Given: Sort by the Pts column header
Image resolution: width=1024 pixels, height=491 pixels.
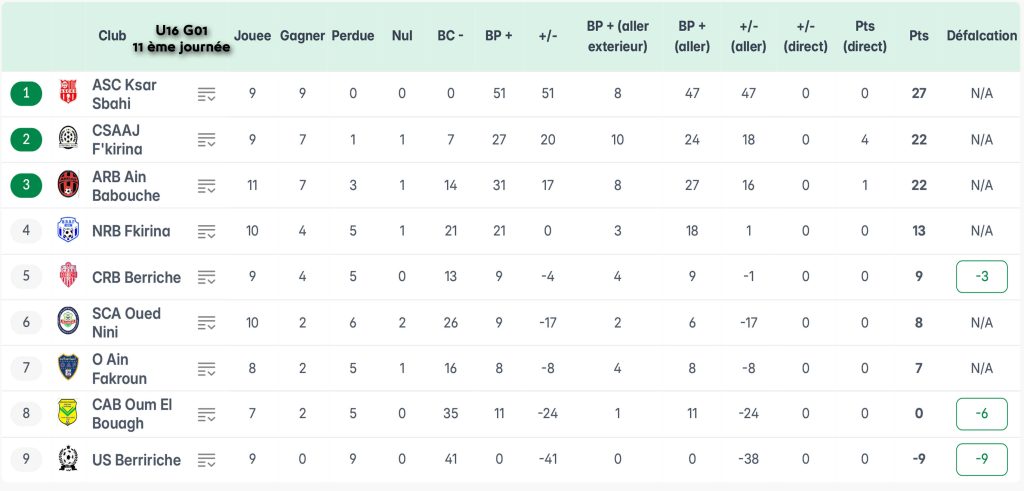Looking at the screenshot, I should (x=918, y=36).
